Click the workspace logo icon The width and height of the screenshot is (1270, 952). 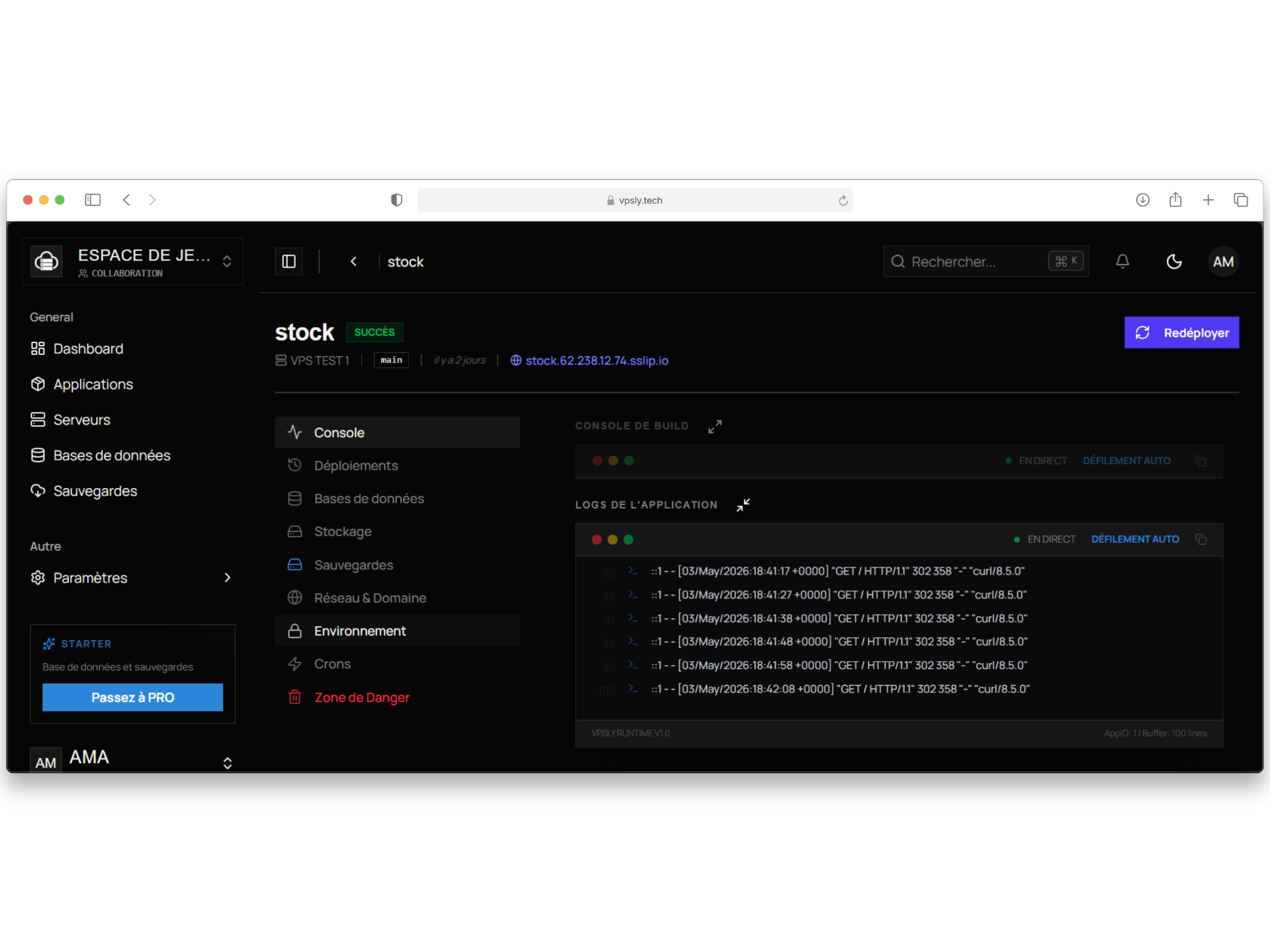click(x=46, y=261)
